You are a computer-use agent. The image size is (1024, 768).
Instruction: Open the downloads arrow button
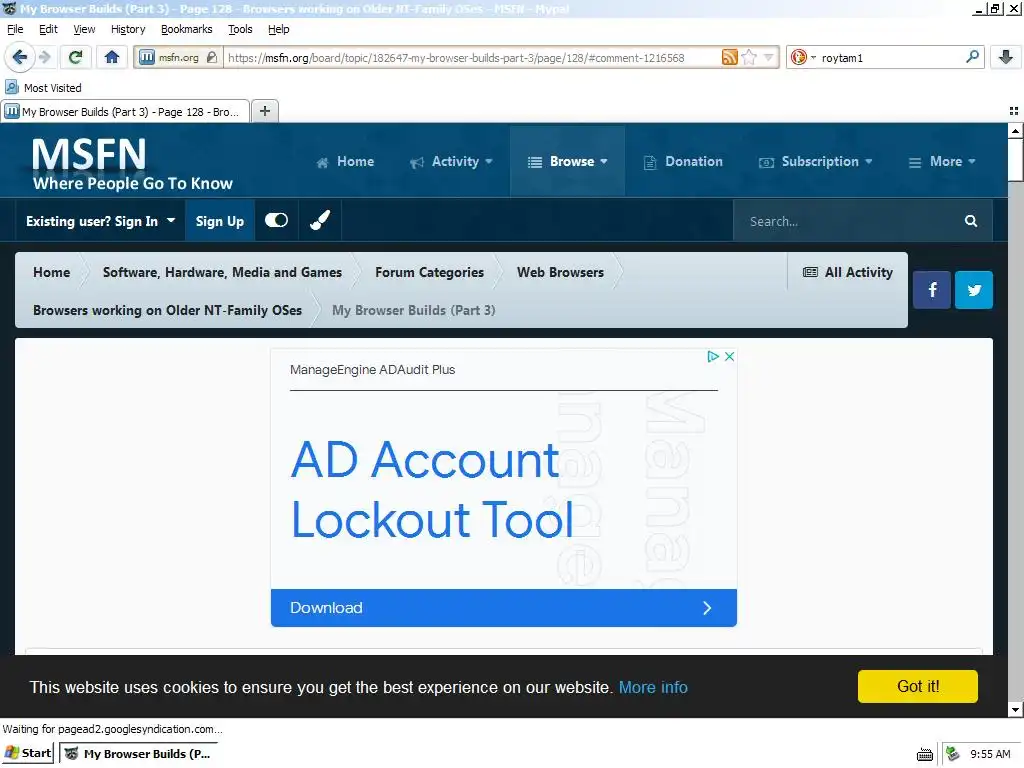point(1006,57)
